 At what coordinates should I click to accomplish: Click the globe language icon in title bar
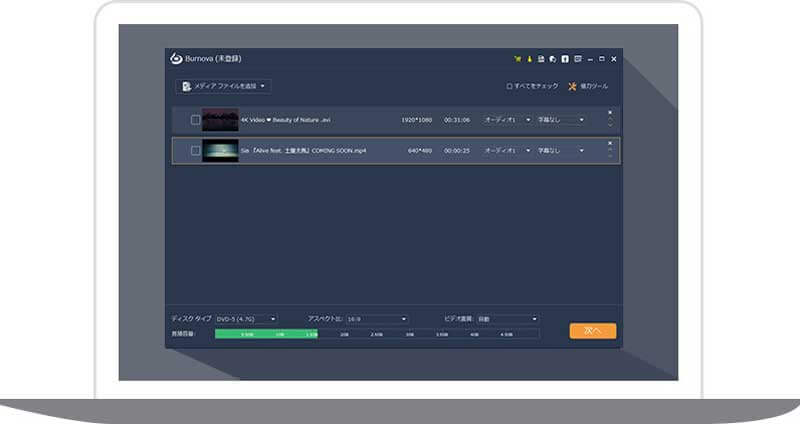(553, 59)
